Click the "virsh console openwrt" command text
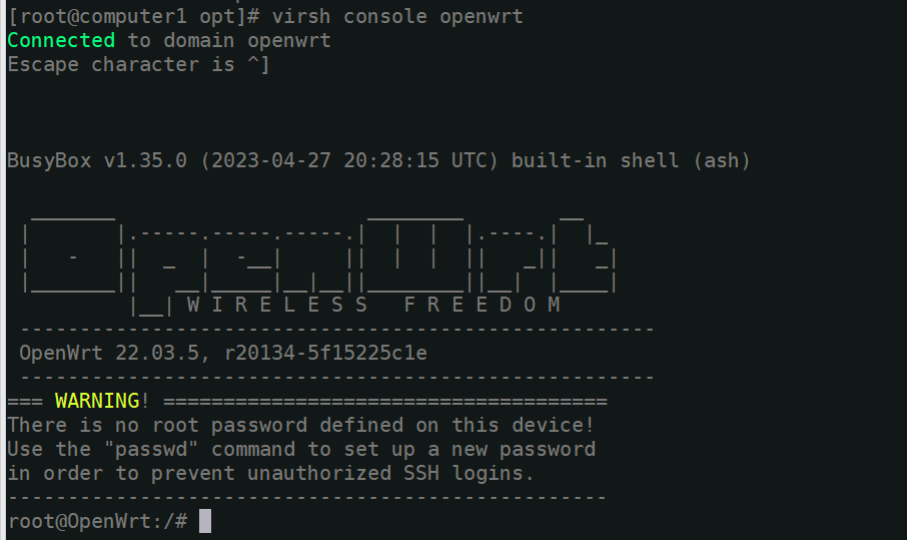Screen dimensions: 908x540 397,16
